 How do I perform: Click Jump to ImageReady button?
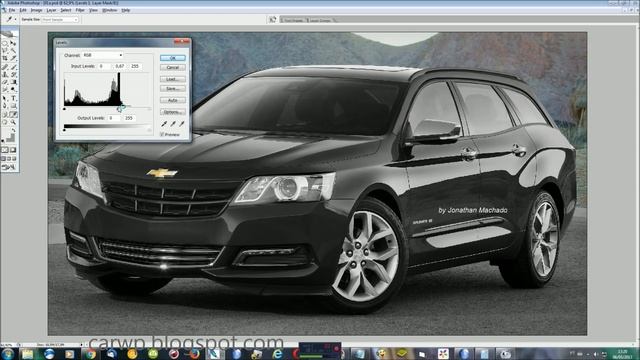(9, 167)
